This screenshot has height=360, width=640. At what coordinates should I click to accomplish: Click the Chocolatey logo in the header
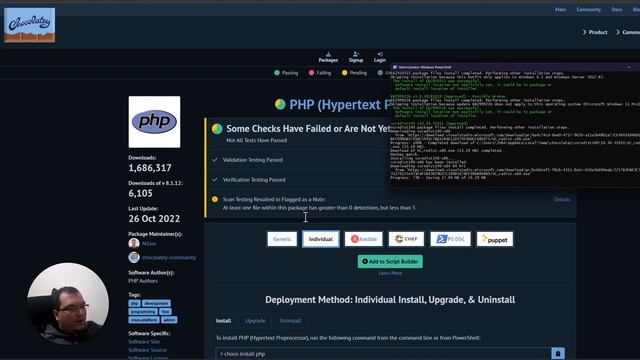point(29,25)
